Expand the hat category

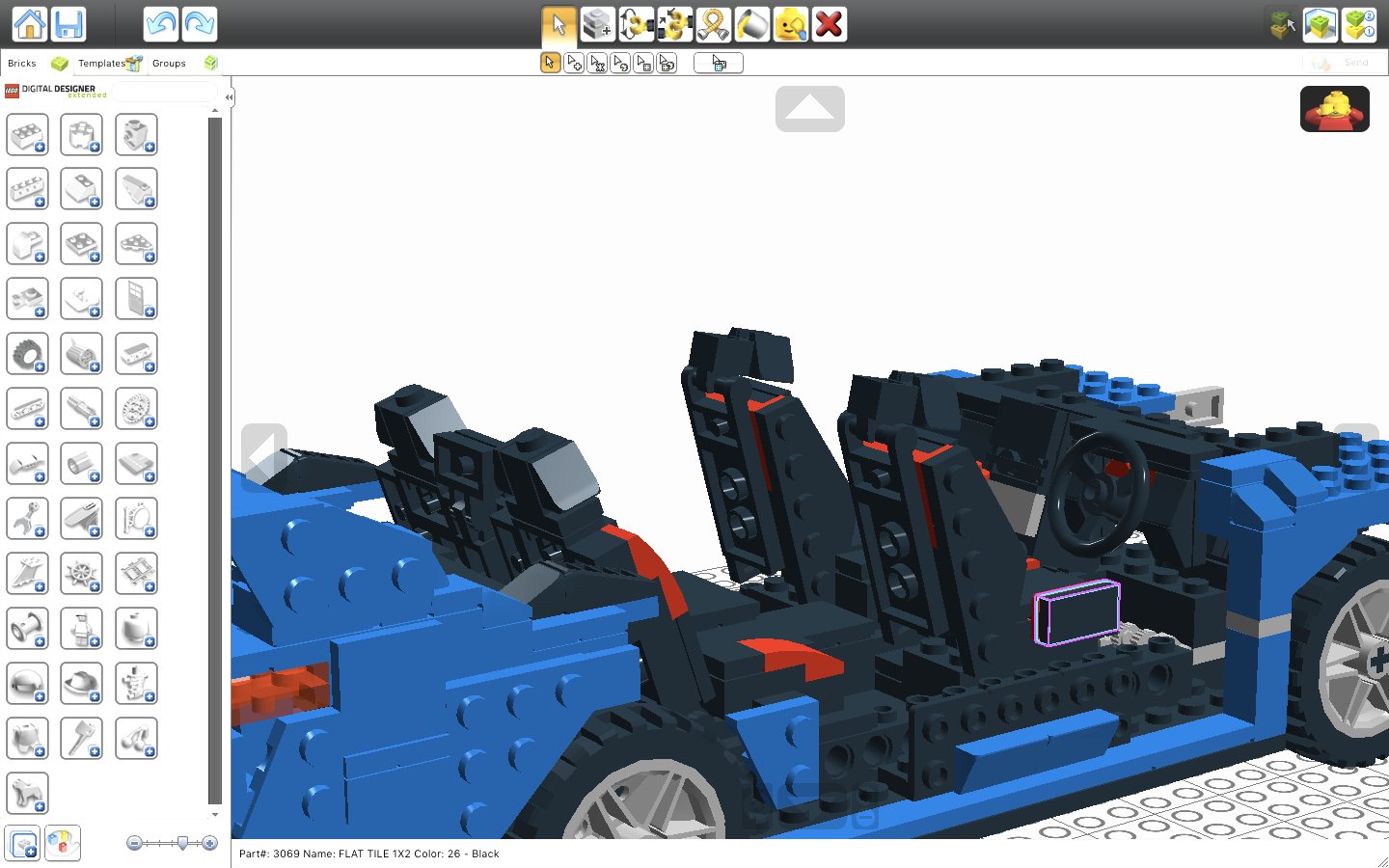click(x=82, y=685)
